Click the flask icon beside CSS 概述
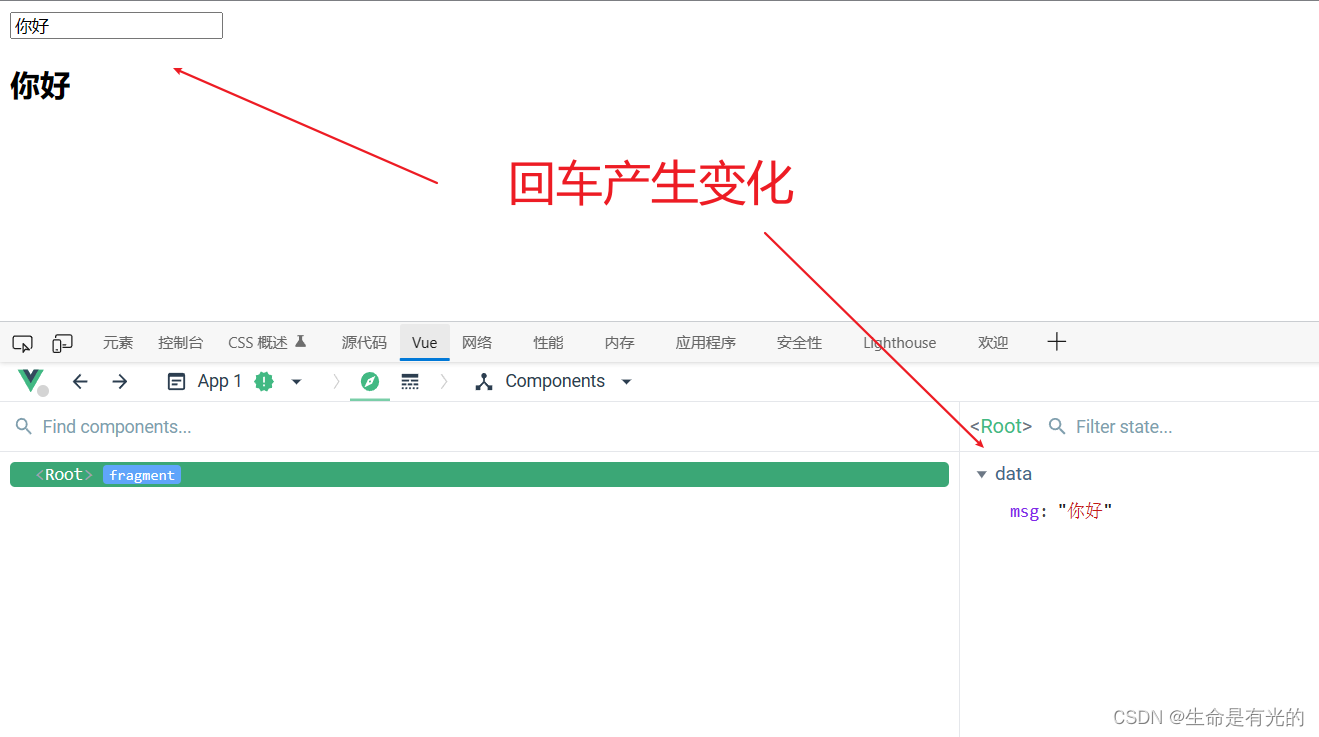The image size is (1319, 737). 300,342
